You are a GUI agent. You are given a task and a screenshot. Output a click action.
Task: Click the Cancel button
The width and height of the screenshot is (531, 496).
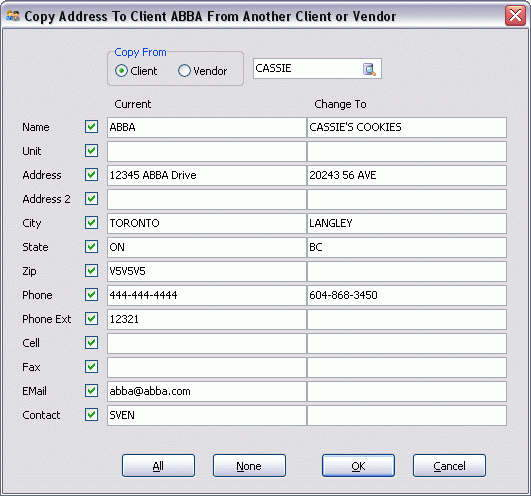(449, 466)
